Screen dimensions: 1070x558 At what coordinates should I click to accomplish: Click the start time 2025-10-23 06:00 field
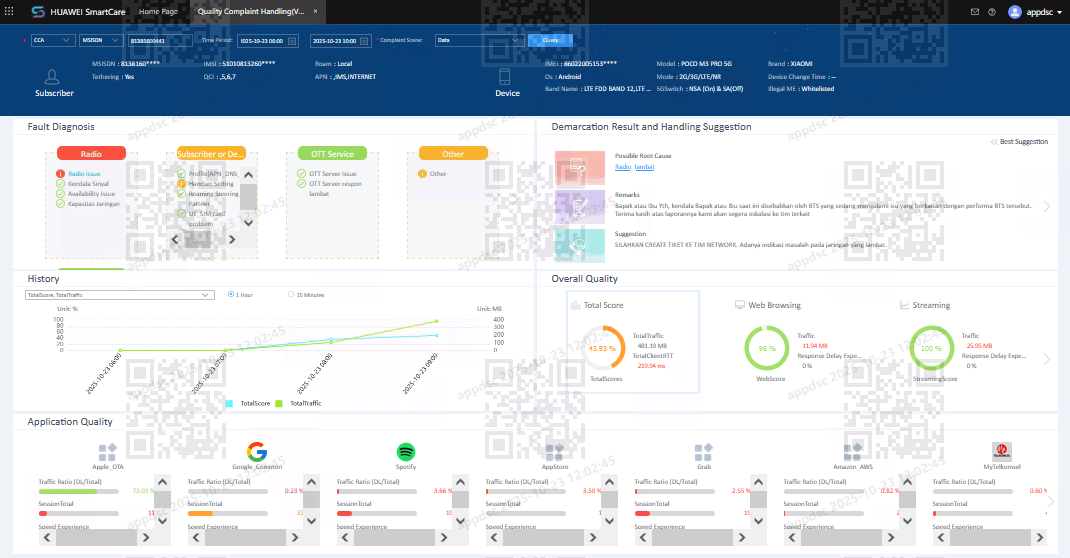tap(268, 41)
